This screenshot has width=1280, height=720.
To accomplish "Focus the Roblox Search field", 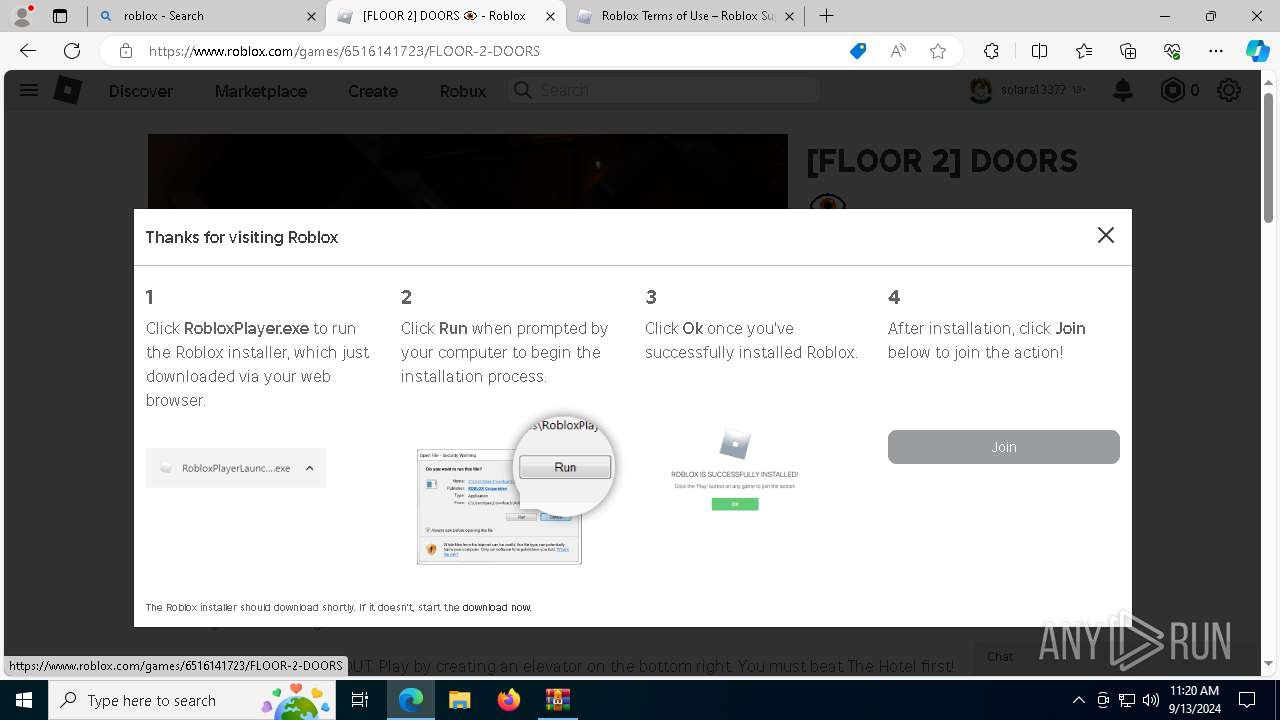I will [664, 90].
